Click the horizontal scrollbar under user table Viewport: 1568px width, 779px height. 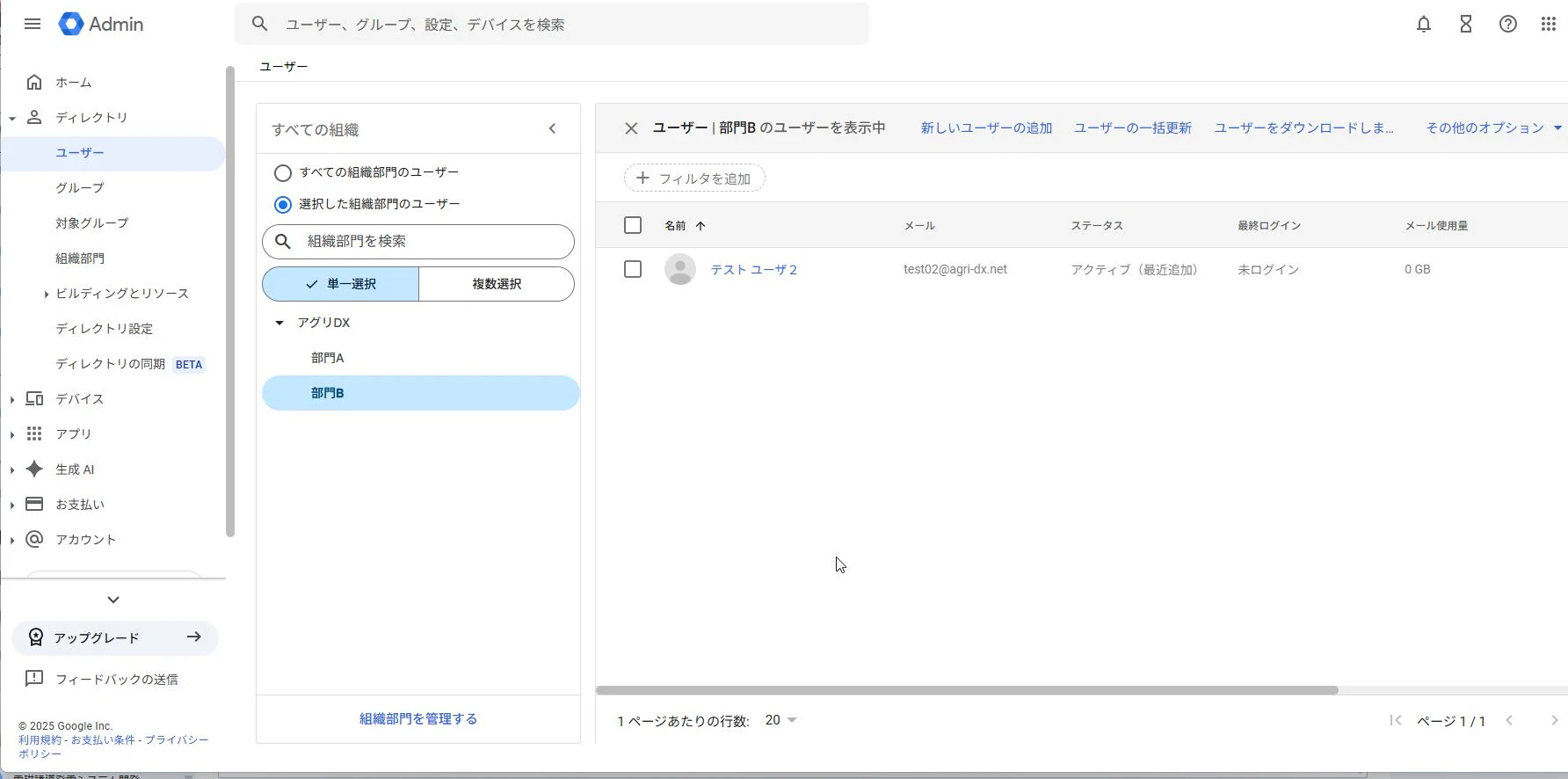click(x=967, y=690)
